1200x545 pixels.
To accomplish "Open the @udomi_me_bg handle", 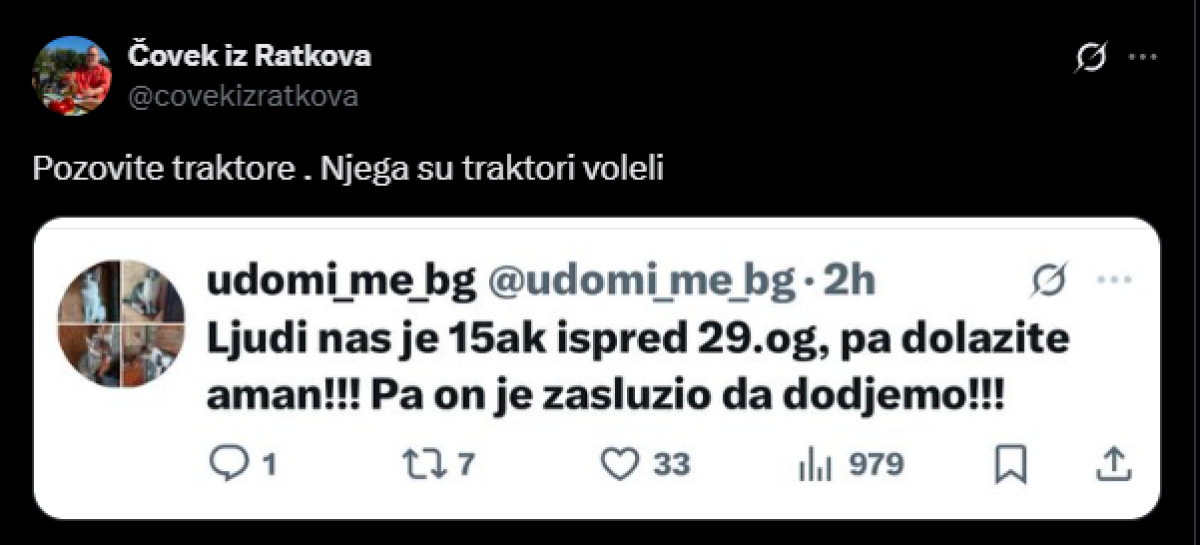I will coord(639,283).
